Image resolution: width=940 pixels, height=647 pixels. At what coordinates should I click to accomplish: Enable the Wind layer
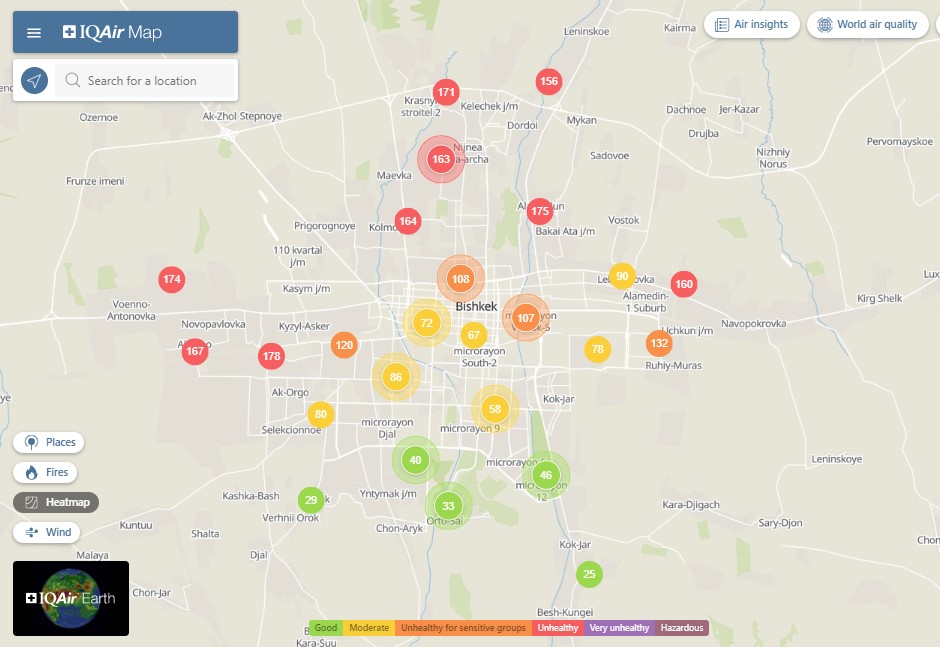pyautogui.click(x=47, y=532)
